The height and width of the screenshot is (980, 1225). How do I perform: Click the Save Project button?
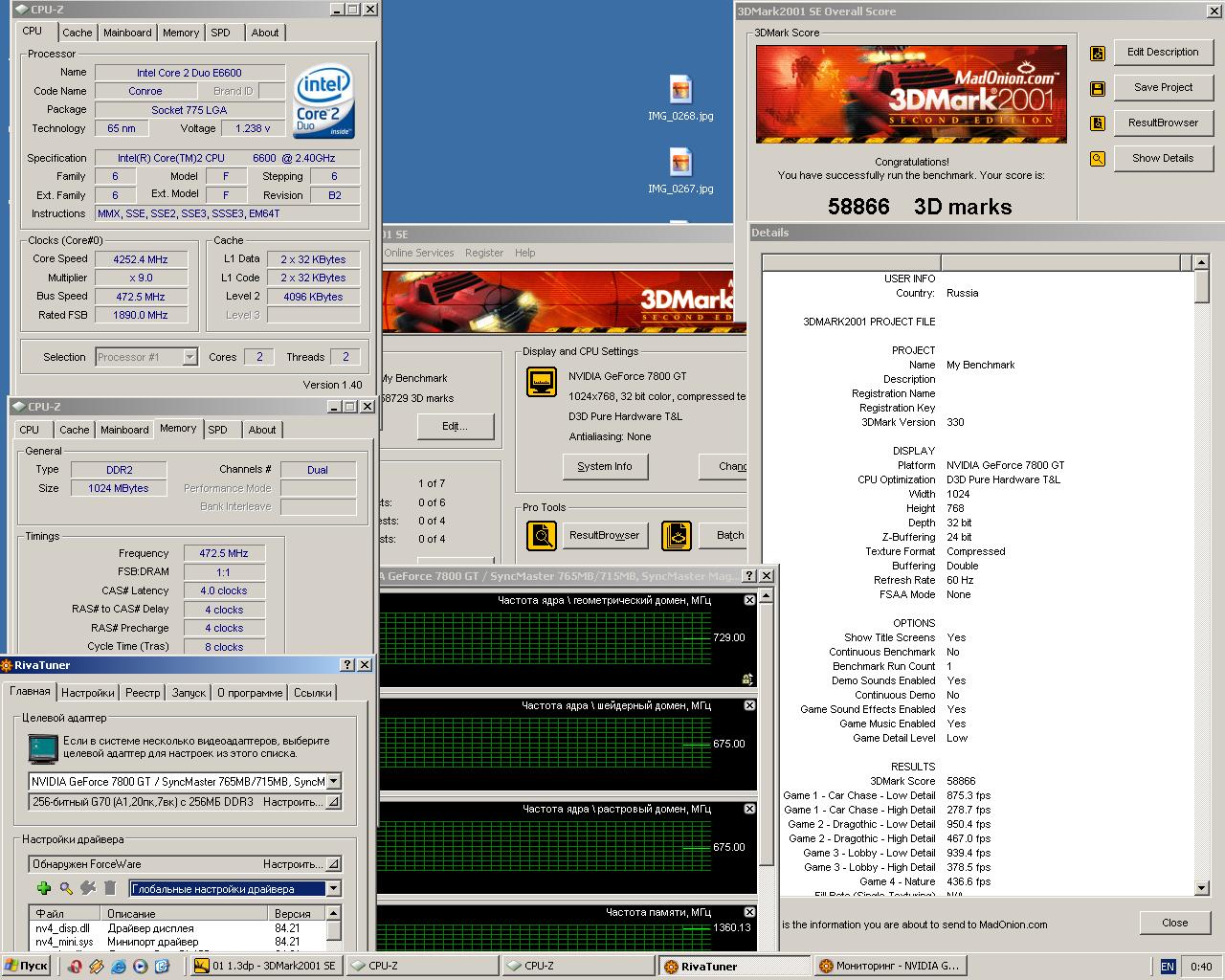pyautogui.click(x=1163, y=88)
